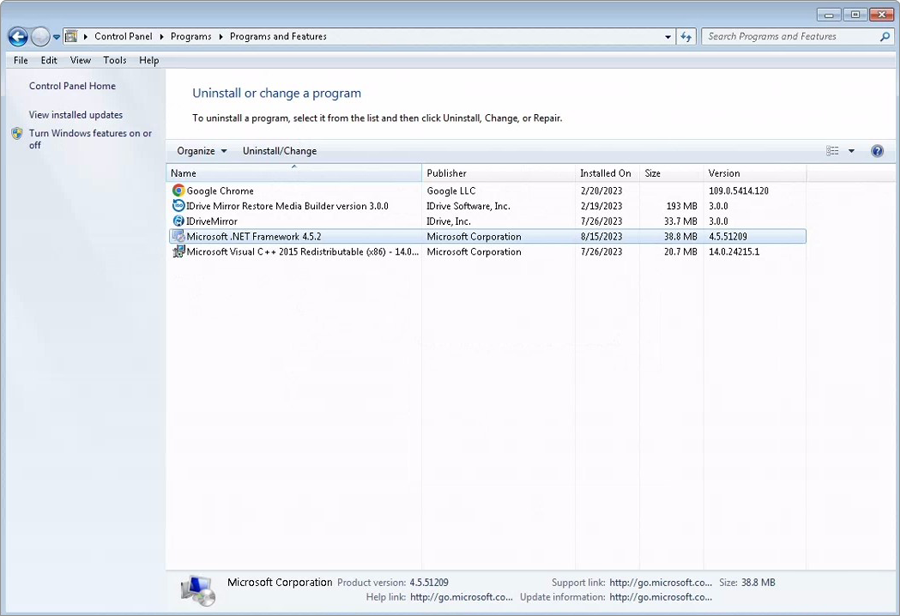
Task: Select the Google Chrome entry name
Action: click(x=220, y=191)
